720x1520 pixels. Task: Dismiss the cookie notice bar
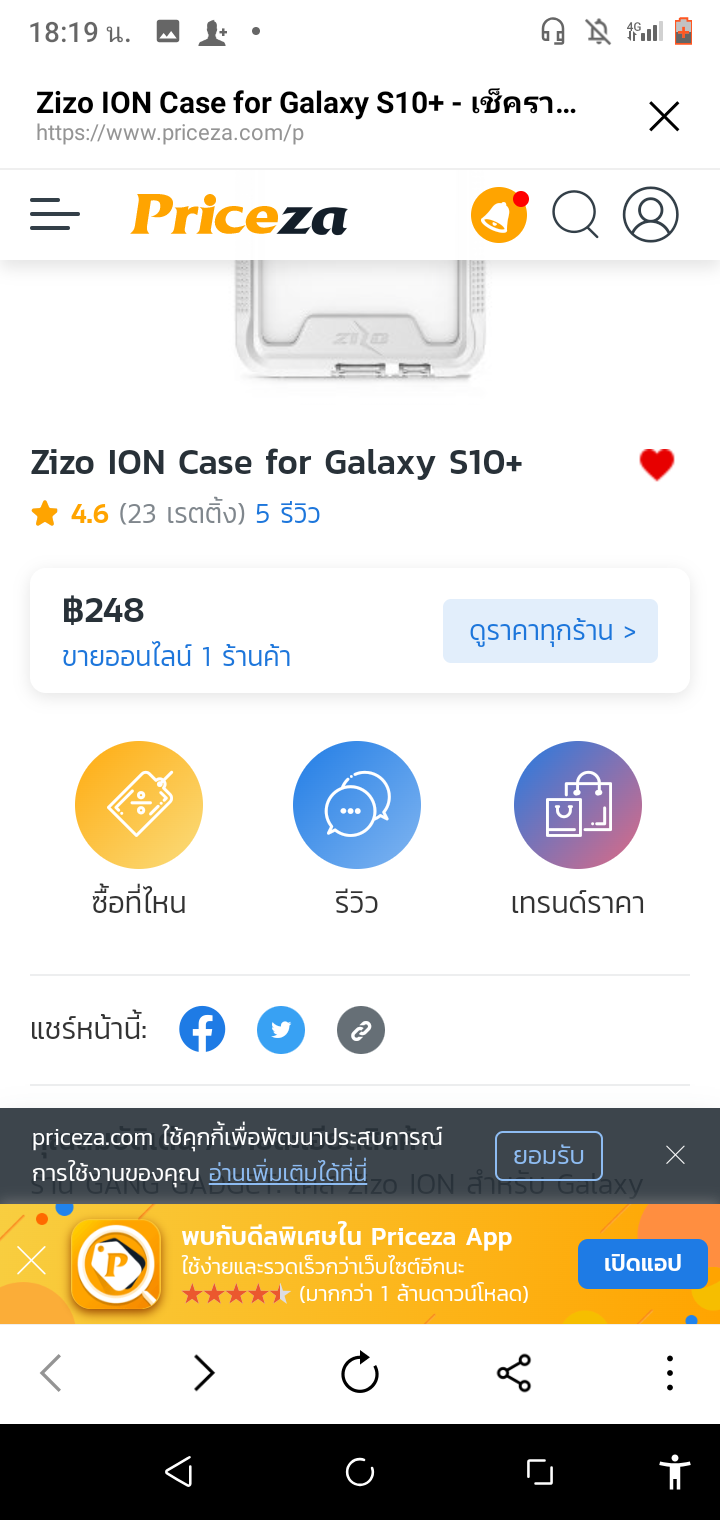[x=675, y=1156]
